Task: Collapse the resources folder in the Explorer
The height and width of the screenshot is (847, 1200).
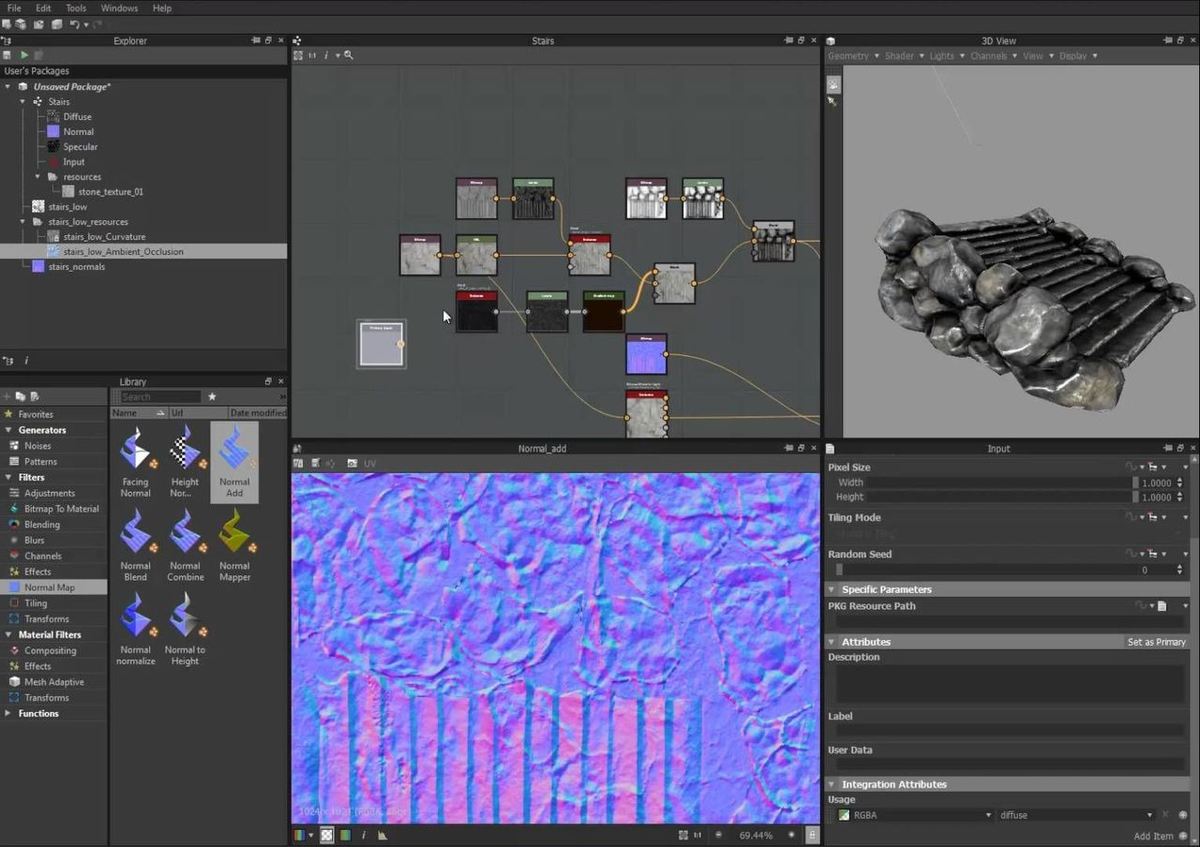Action: point(38,177)
